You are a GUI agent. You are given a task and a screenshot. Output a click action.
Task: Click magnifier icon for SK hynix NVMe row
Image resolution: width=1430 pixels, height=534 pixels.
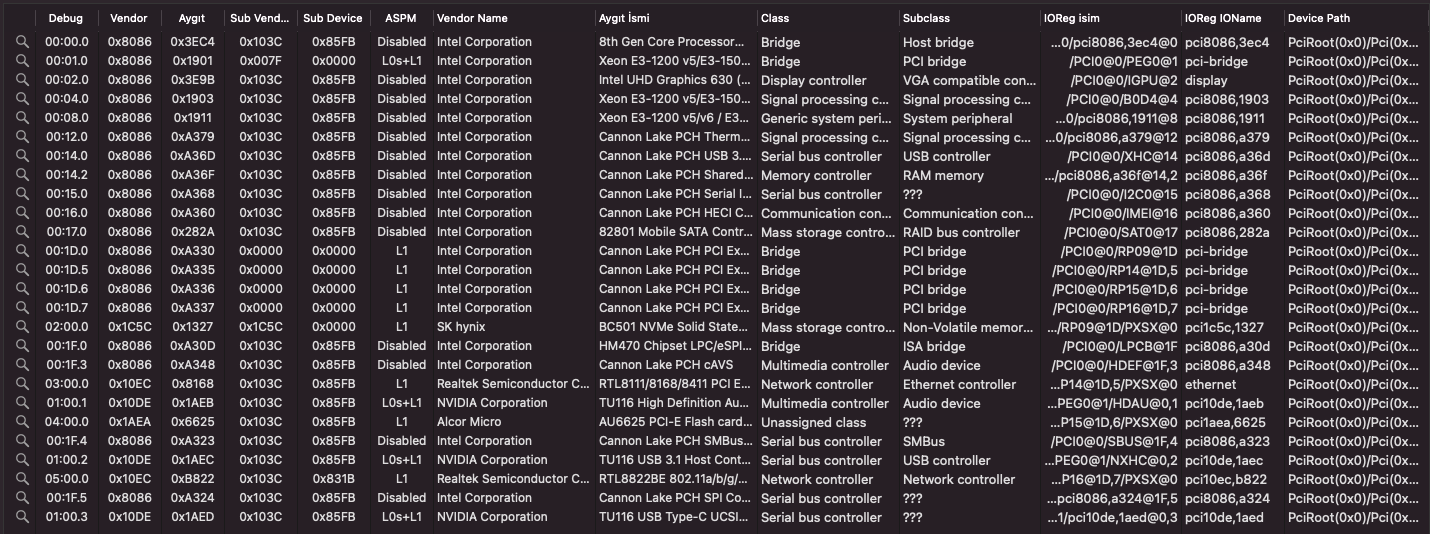(22, 327)
